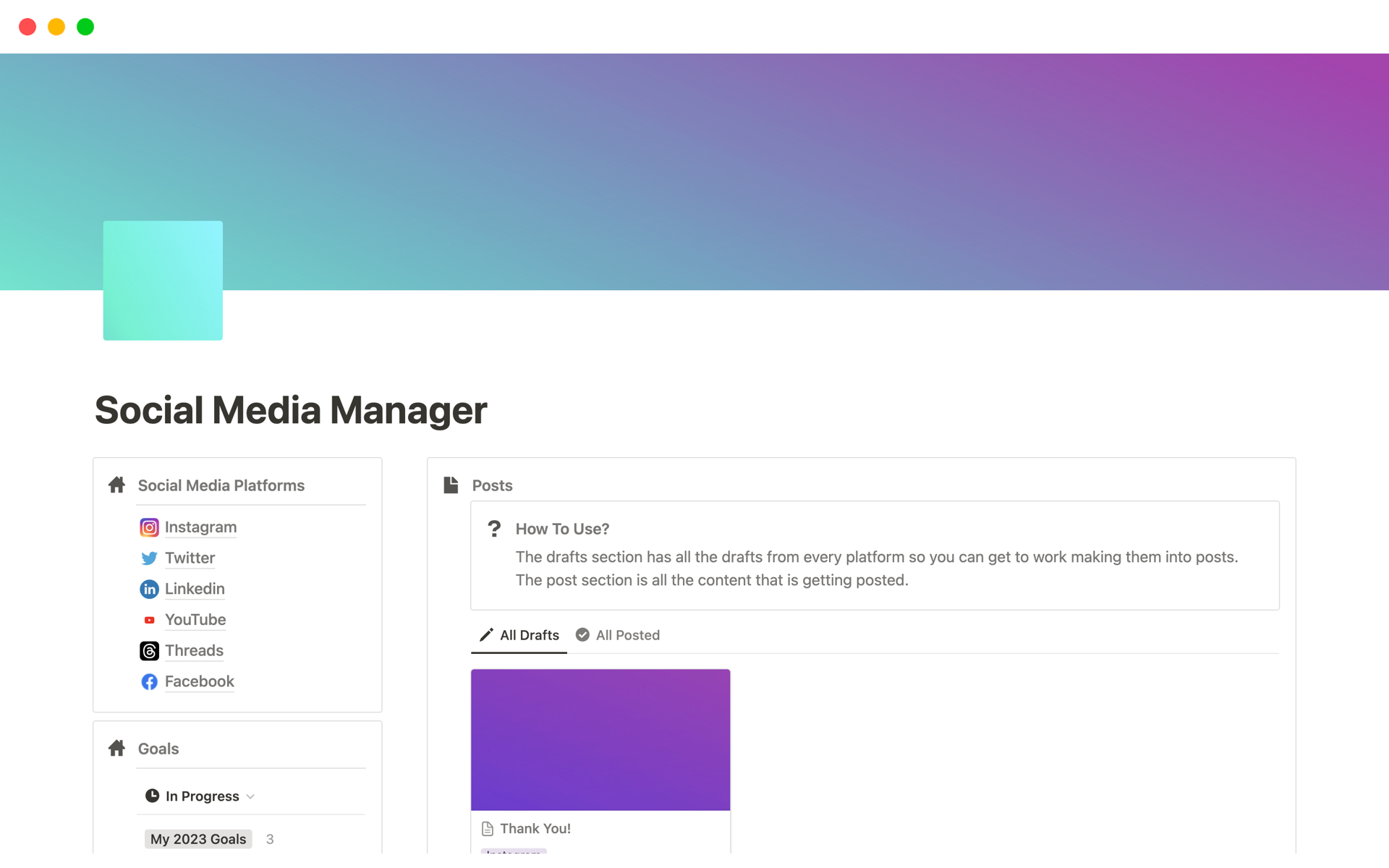Click the LinkedIn logo icon
The image size is (1389, 868).
pos(149,590)
